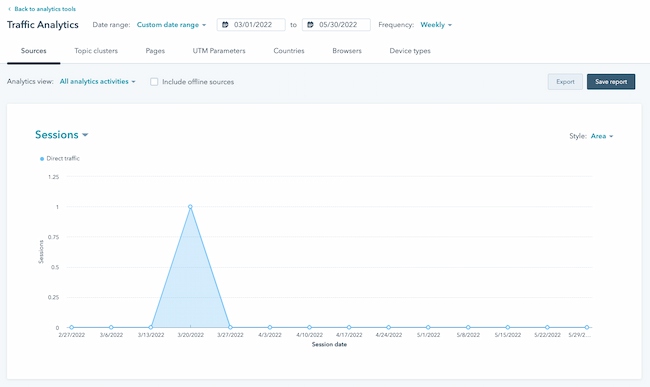Viewport: 650px width, 387px height.
Task: Click the 0.75 y-axis value
Action: click(x=53, y=237)
